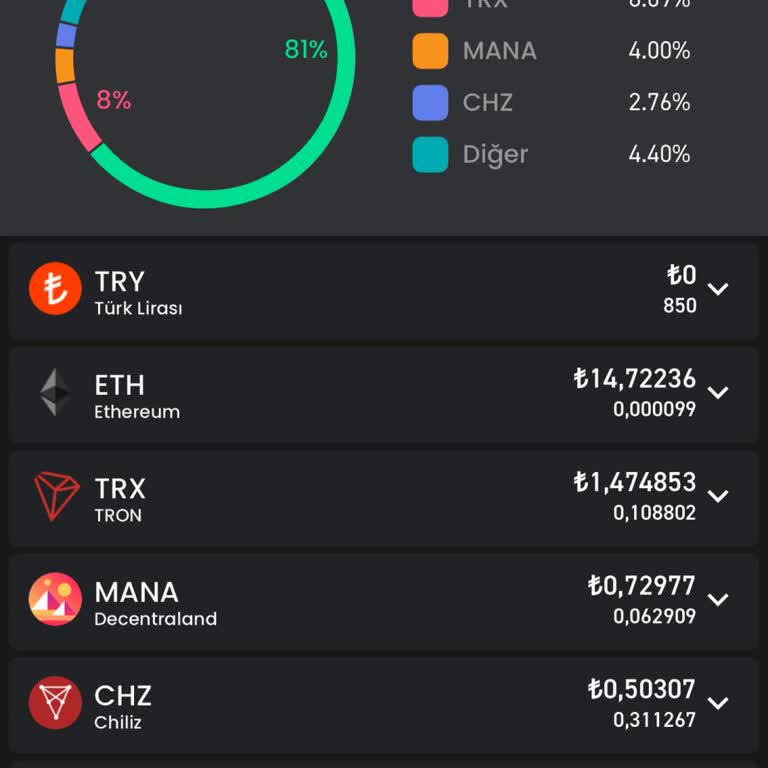Click the teal Diğer legend swatch
This screenshot has width=768, height=768.
[430, 154]
